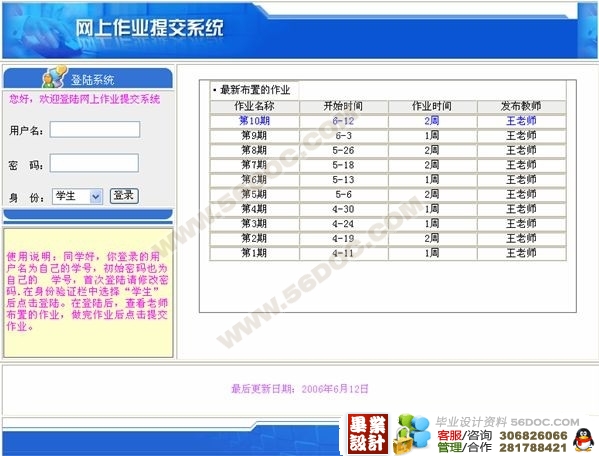Select the 第1期 assignment row
The width and height of the screenshot is (599, 456).
(x=388, y=253)
